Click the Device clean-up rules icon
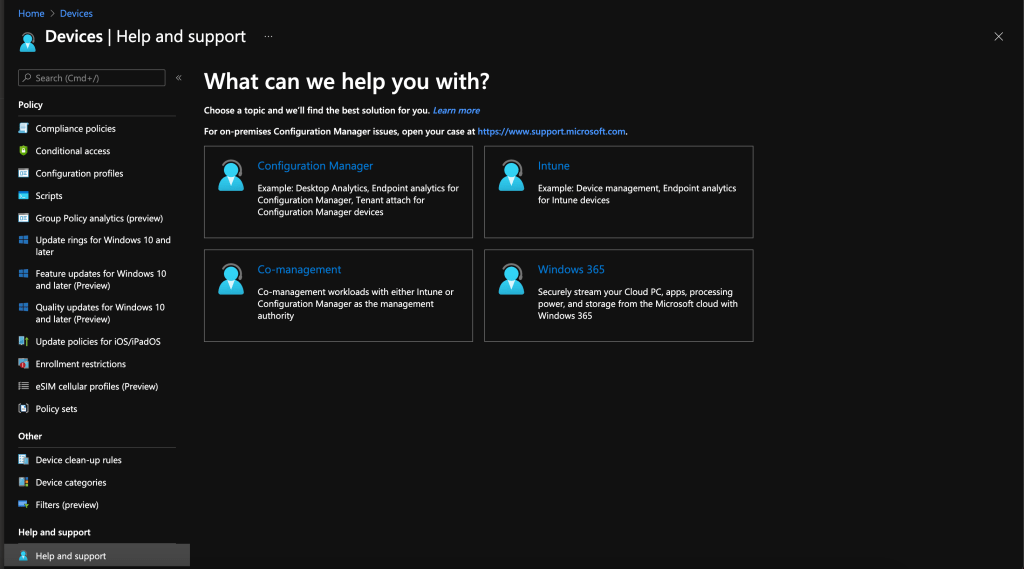Image resolution: width=1024 pixels, height=569 pixels. (x=23, y=460)
